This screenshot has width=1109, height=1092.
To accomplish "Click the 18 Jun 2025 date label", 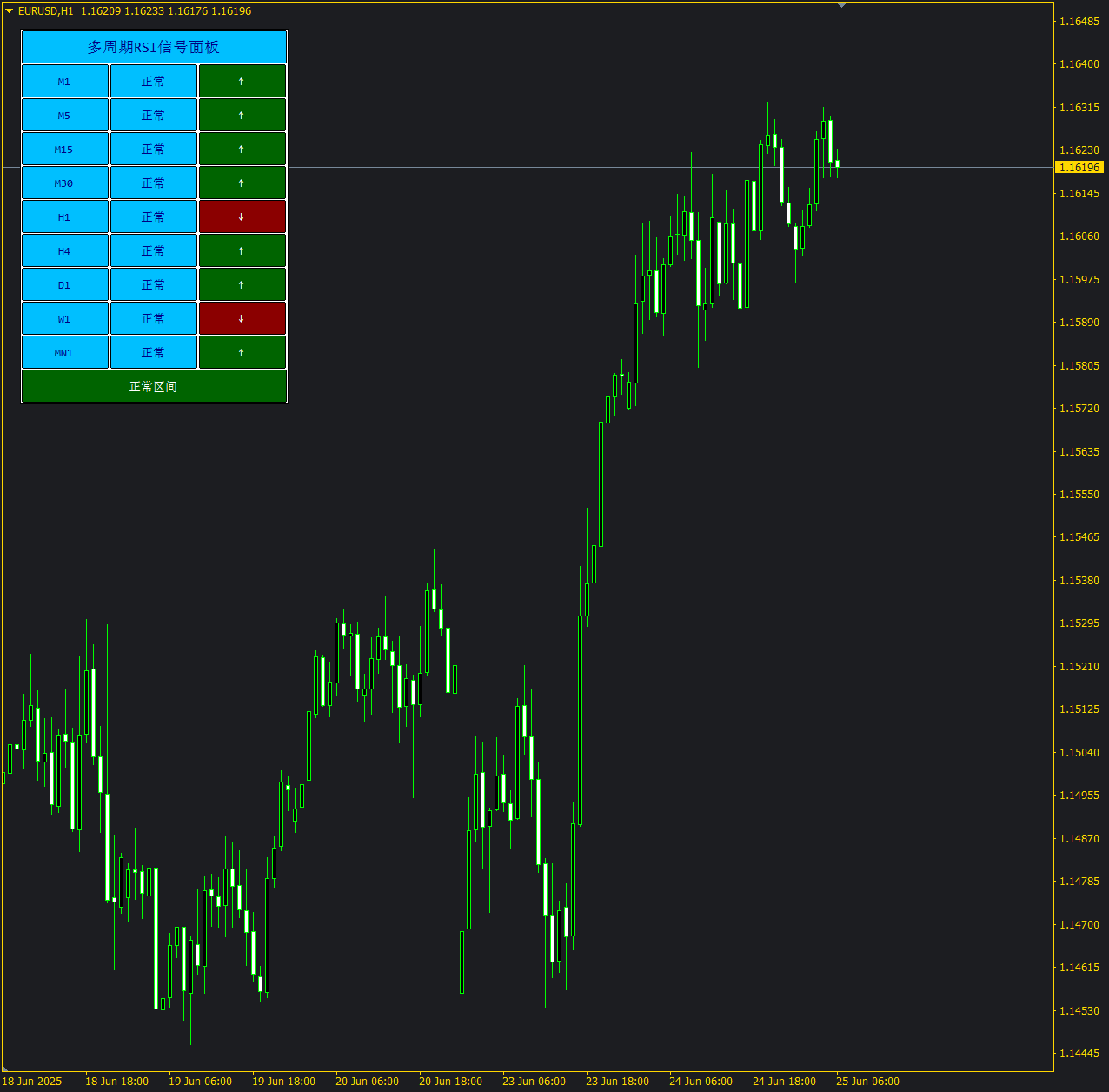I will click(x=32, y=1082).
